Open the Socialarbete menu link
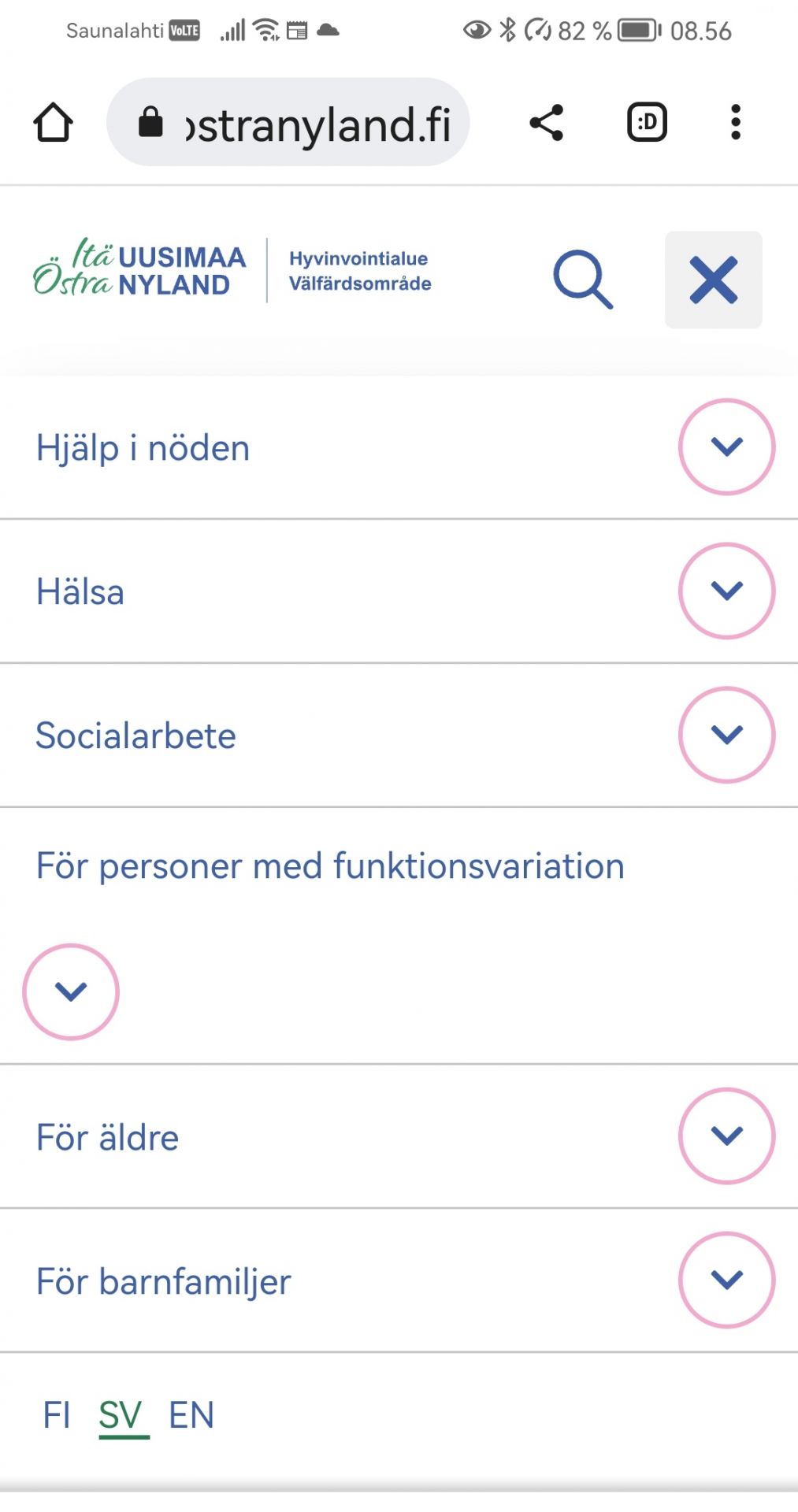 [x=135, y=736]
